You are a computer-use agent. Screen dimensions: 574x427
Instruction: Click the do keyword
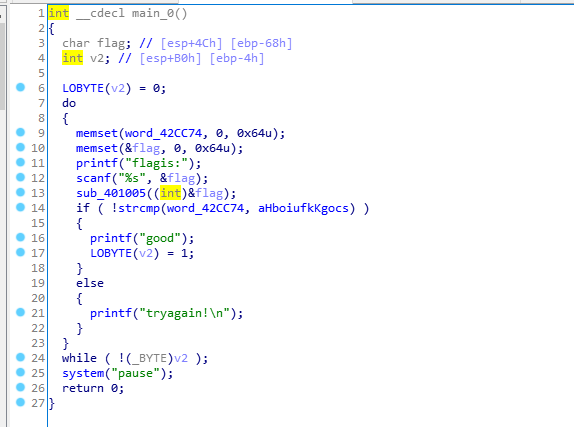69,103
